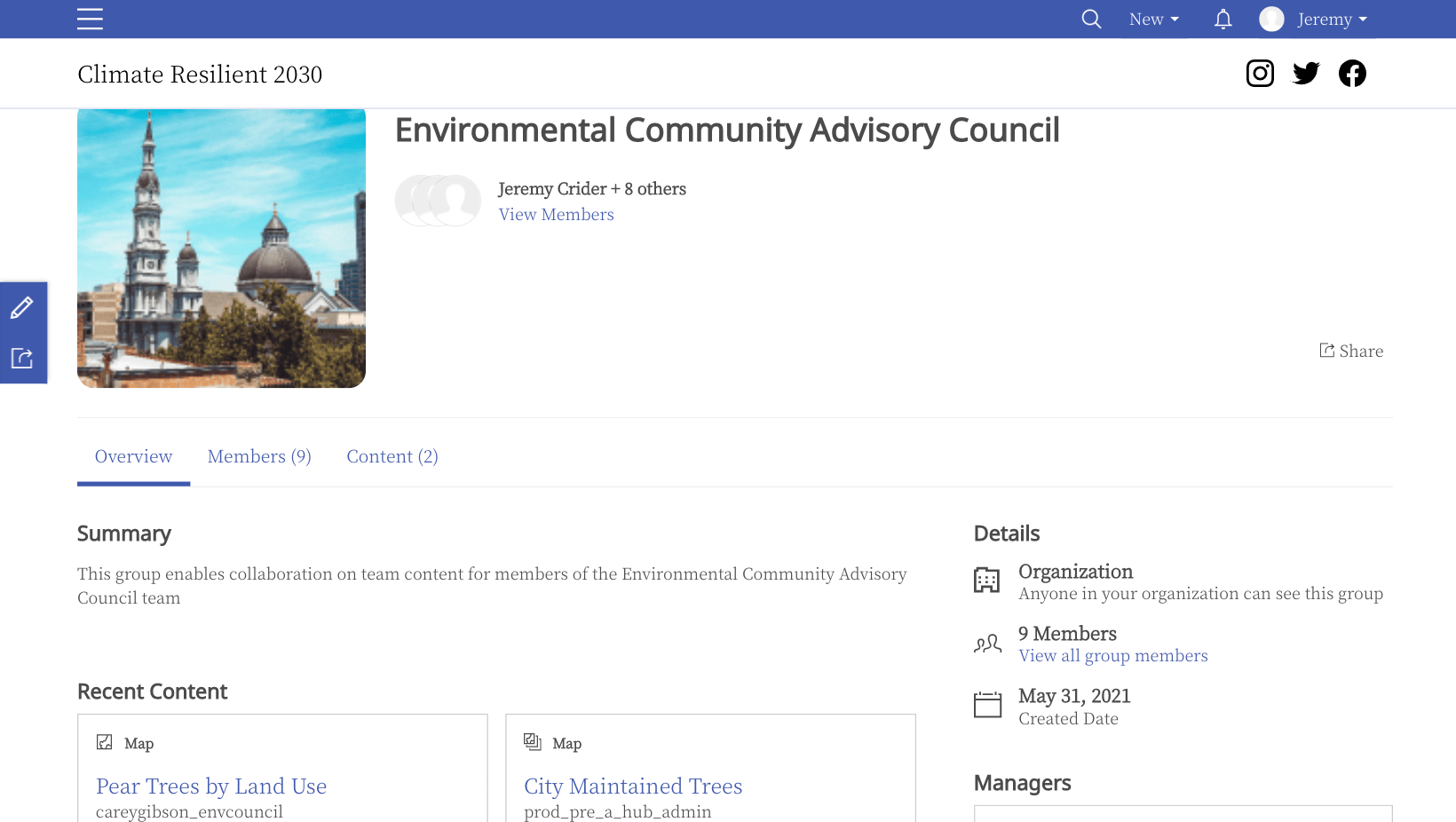
Task: Click the Jeremy profile avatar
Action: coord(1271,19)
